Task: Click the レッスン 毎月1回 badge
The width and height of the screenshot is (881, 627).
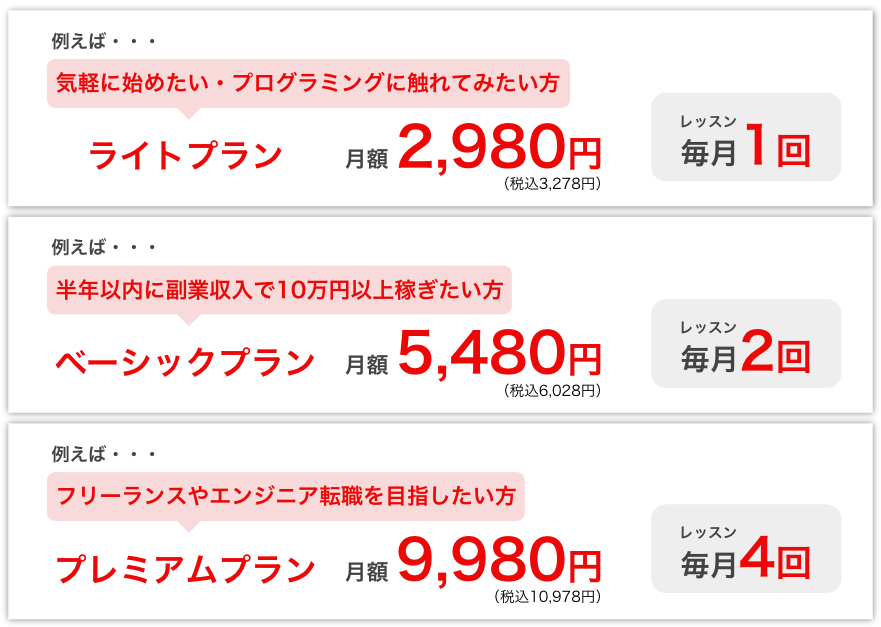Action: click(x=745, y=138)
